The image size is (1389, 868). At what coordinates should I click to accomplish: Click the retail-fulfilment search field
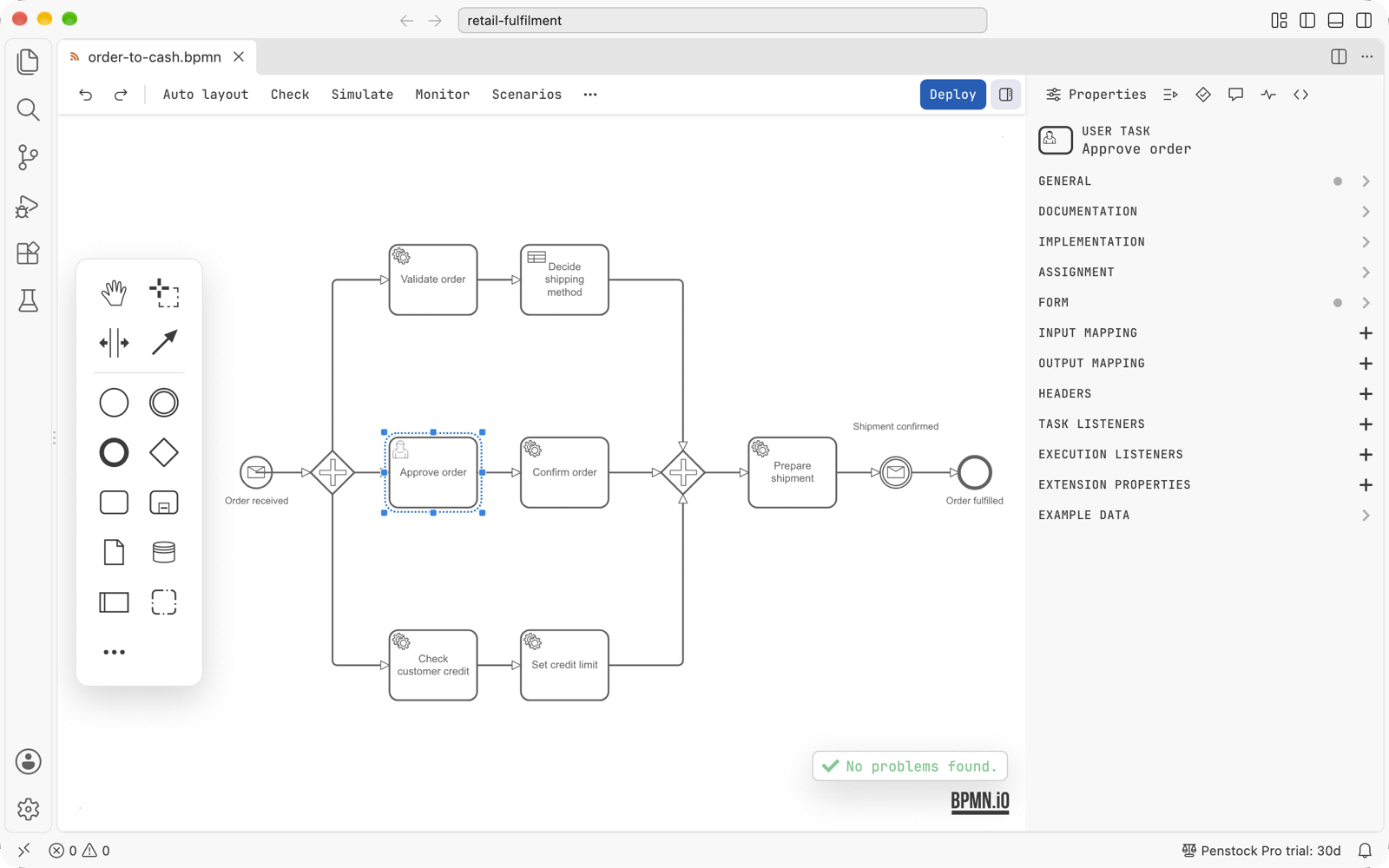pyautogui.click(x=722, y=20)
